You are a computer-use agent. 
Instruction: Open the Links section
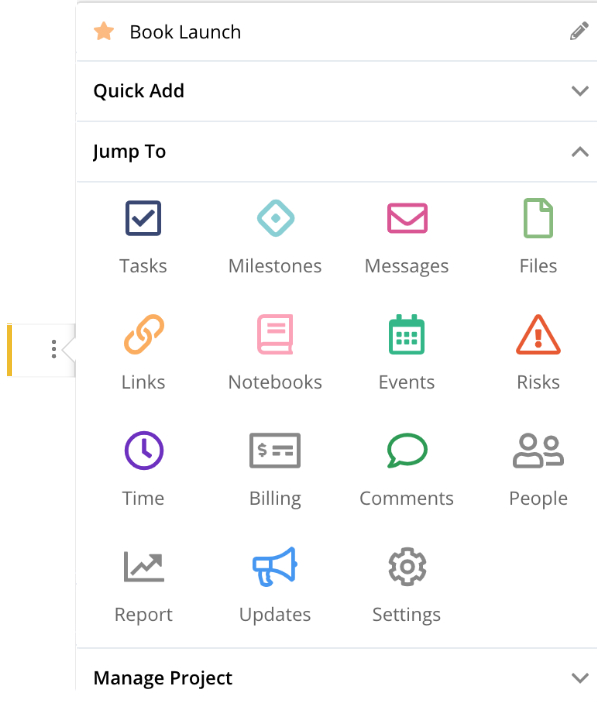coord(143,353)
